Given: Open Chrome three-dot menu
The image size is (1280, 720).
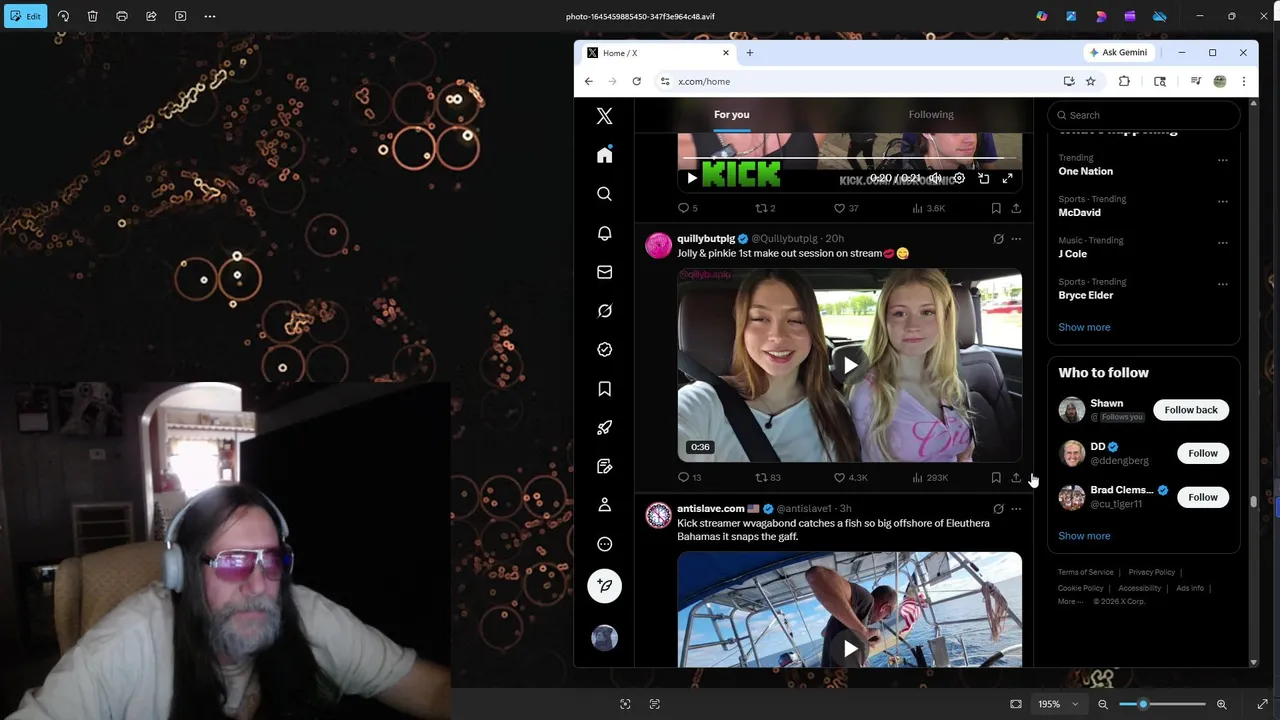Looking at the screenshot, I should point(1244,81).
